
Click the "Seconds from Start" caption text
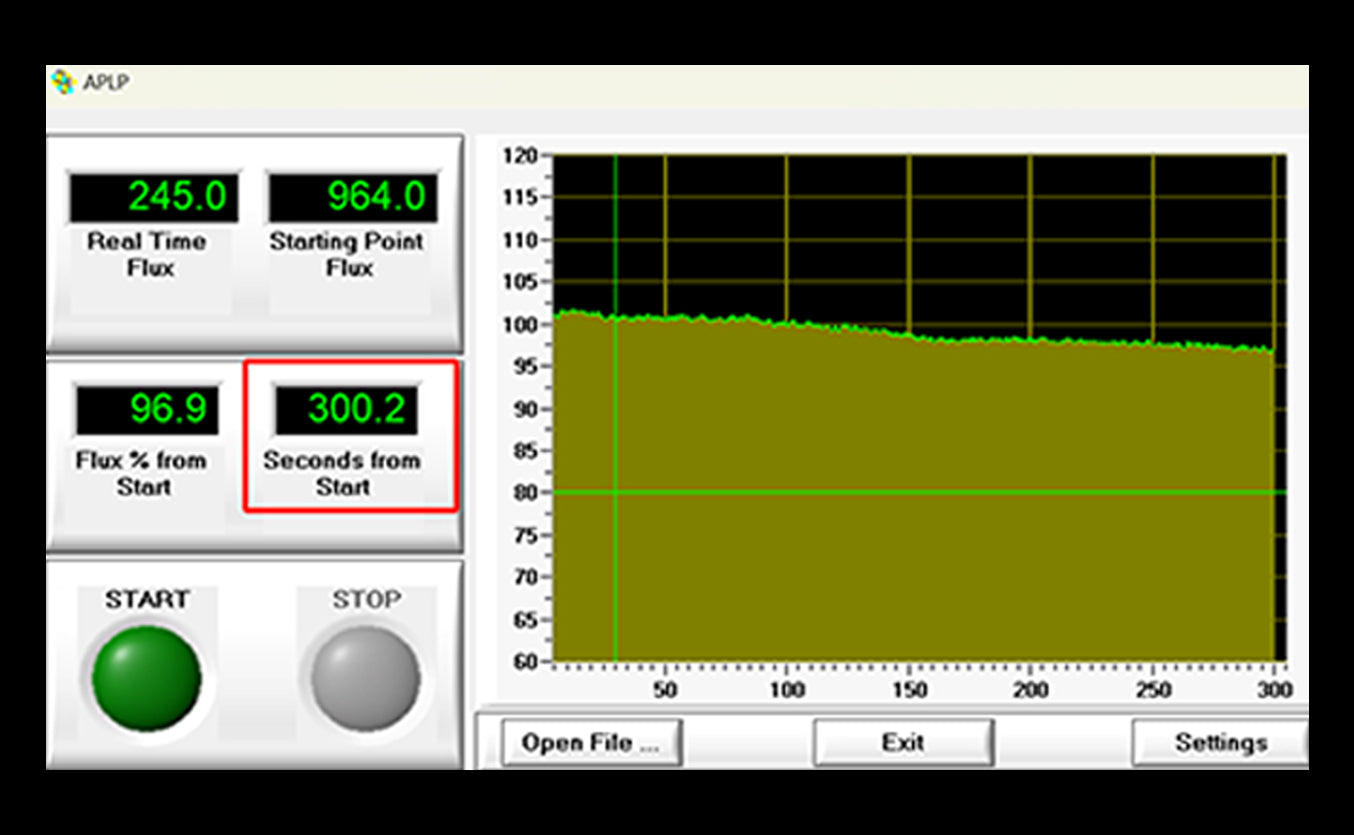(x=342, y=474)
